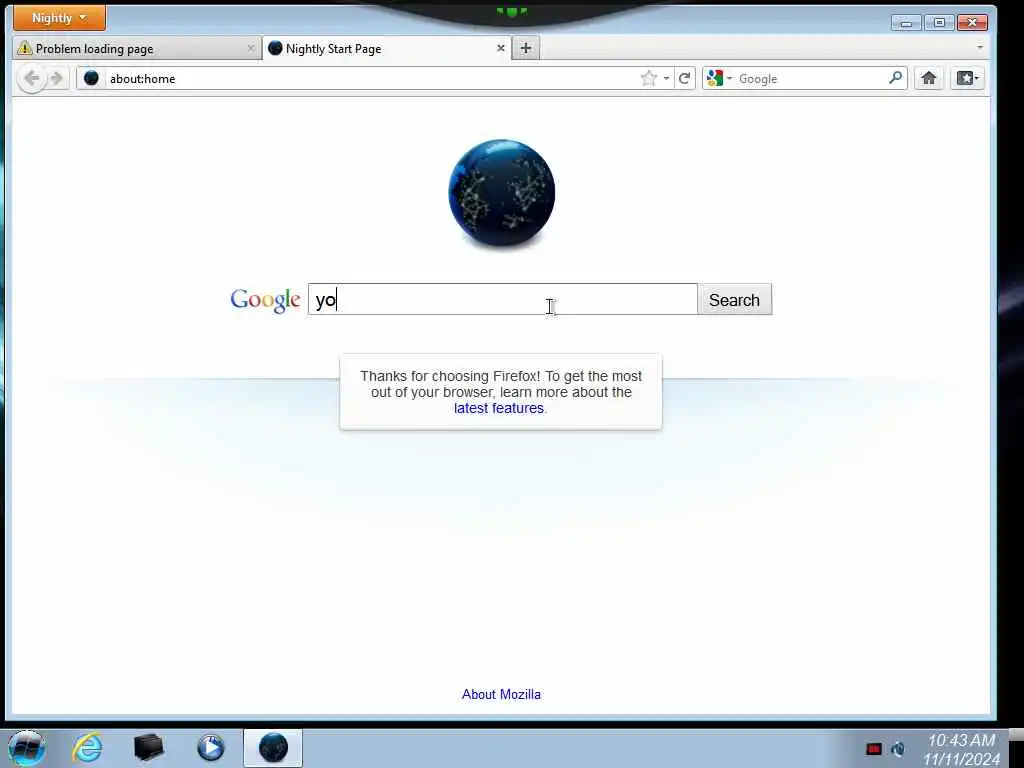
Task: Go back to previous page
Action: pyautogui.click(x=31, y=78)
